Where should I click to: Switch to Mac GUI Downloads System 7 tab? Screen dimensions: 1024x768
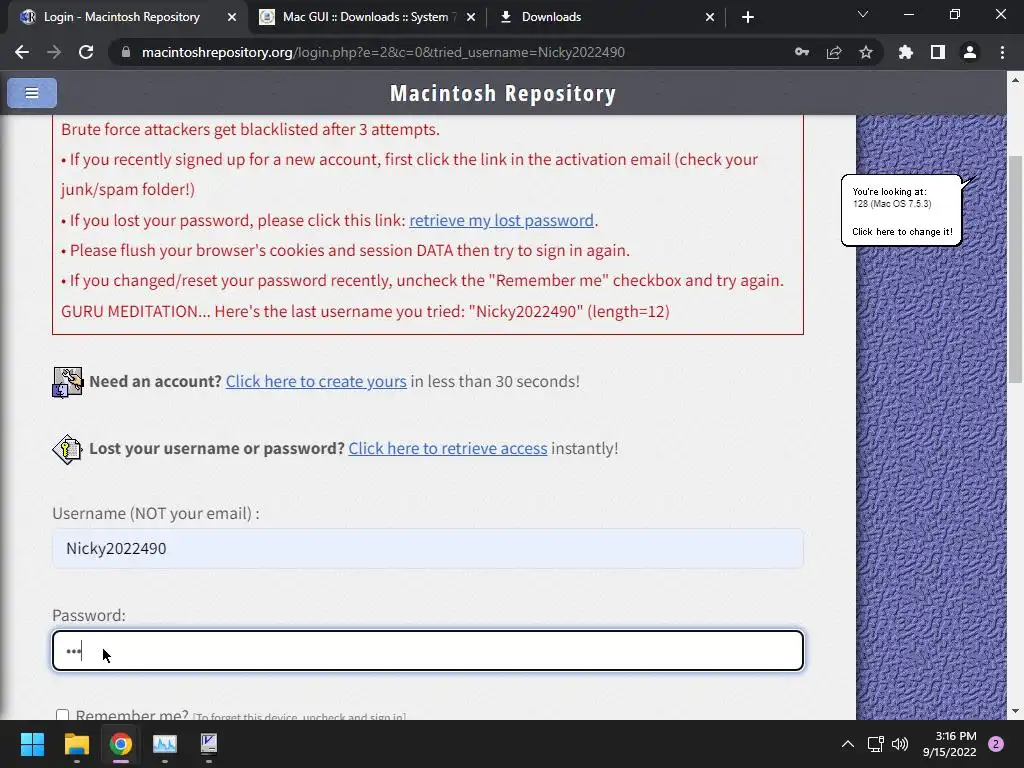tap(365, 17)
